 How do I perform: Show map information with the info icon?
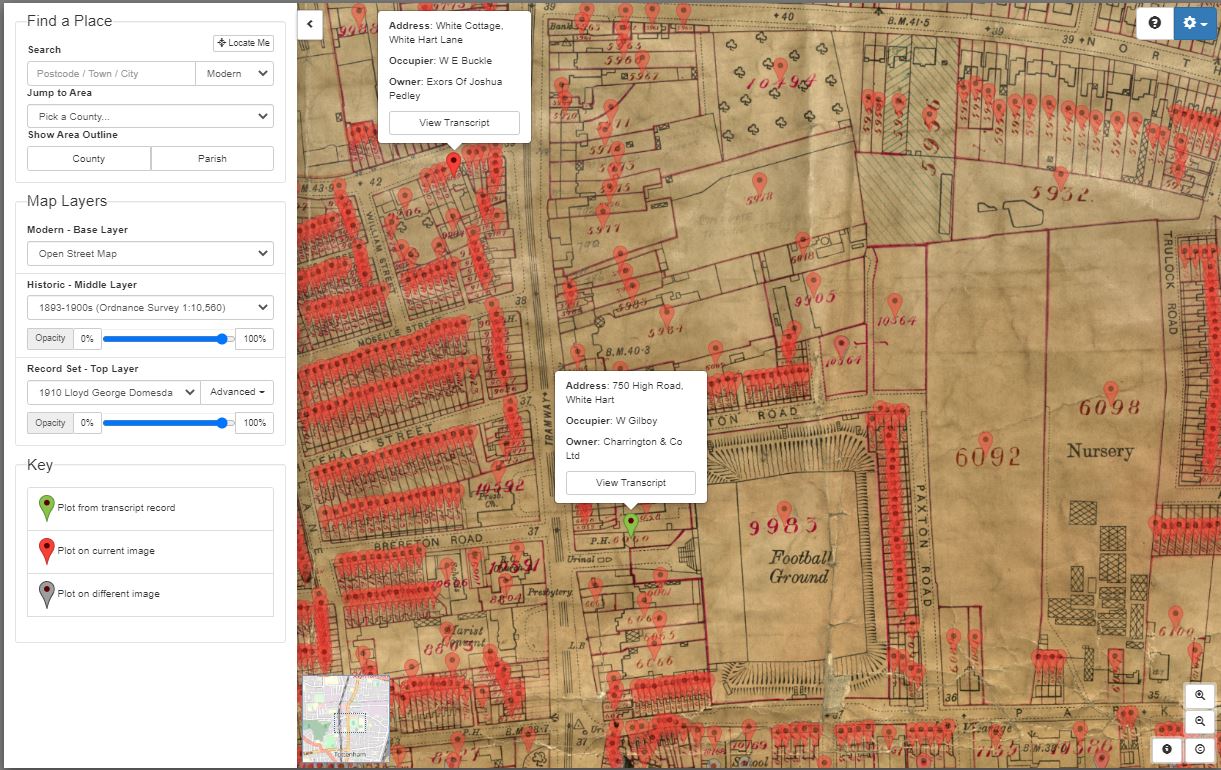pos(1167,749)
